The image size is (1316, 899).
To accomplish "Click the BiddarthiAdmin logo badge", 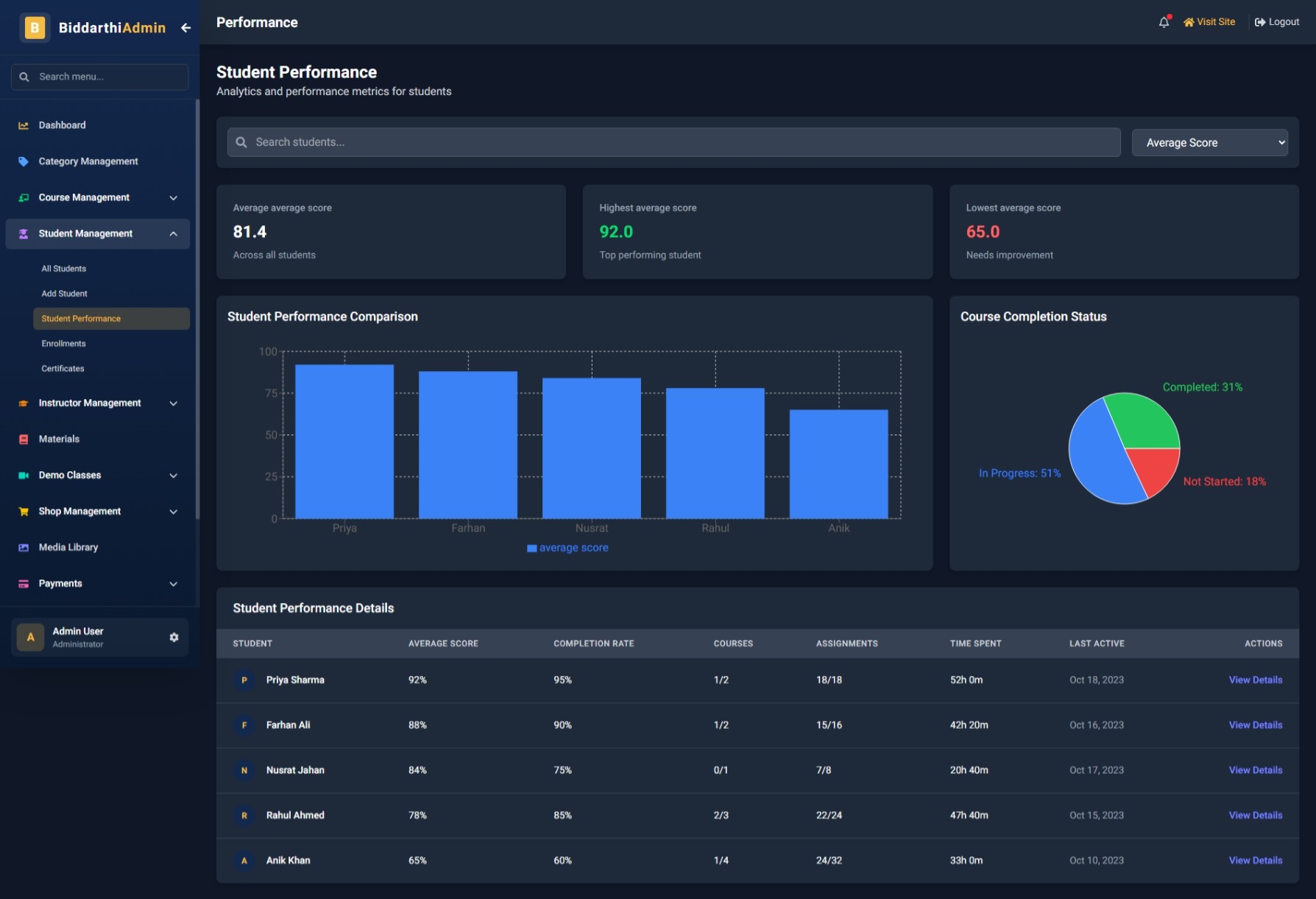I will click(x=35, y=28).
